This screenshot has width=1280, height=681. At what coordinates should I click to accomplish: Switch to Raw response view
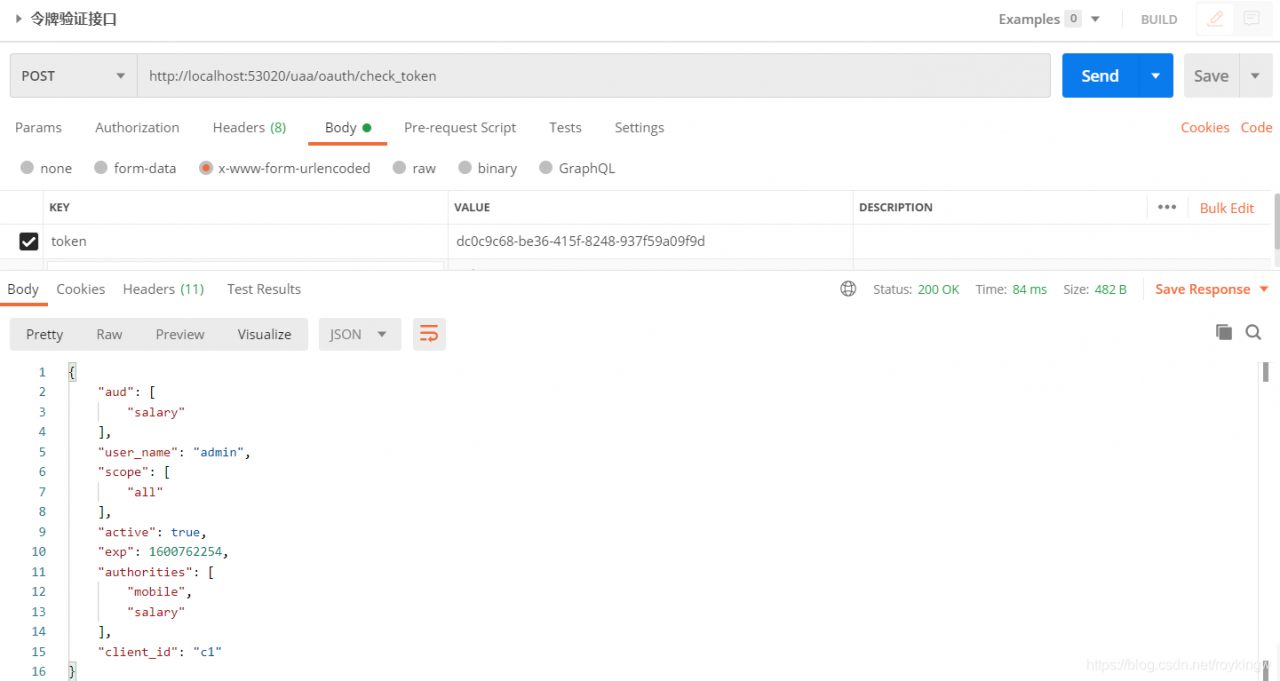pyautogui.click(x=109, y=334)
